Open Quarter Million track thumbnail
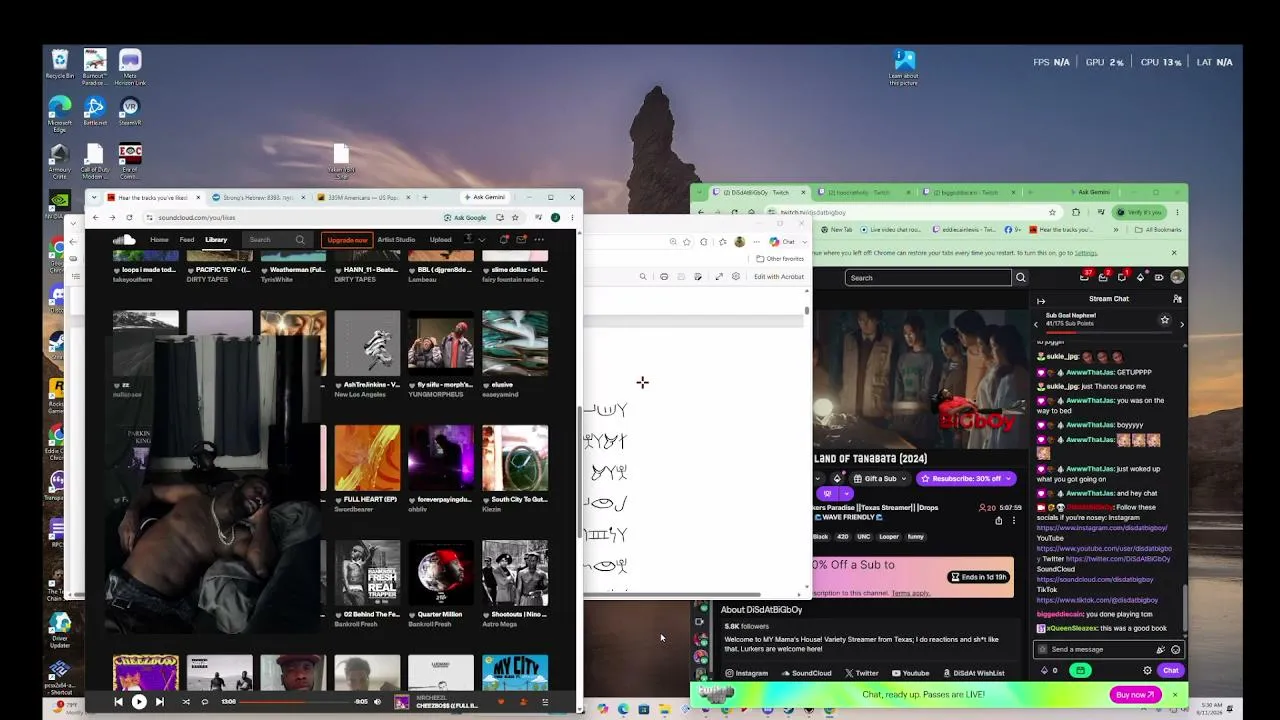This screenshot has width=1280, height=720. 441,573
